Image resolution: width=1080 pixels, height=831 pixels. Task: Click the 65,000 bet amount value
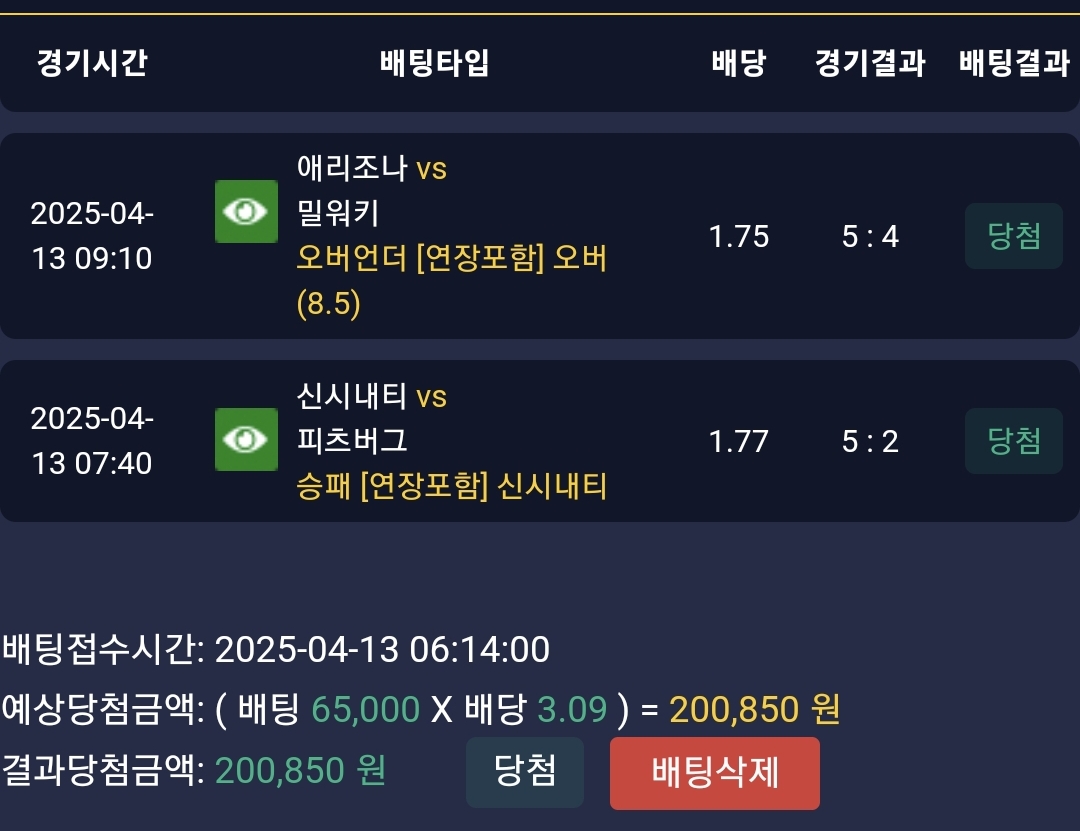(365, 709)
